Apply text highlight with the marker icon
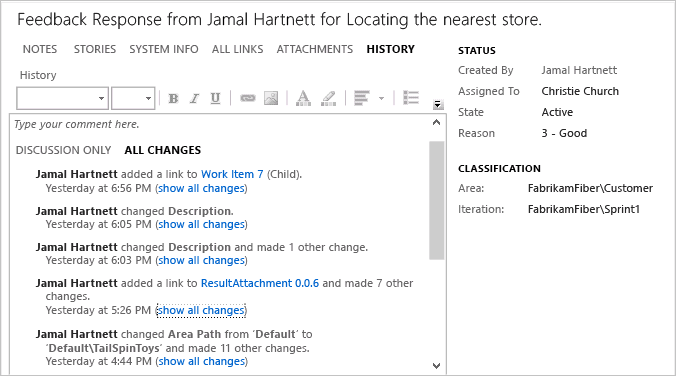The width and height of the screenshot is (676, 376). [x=329, y=98]
